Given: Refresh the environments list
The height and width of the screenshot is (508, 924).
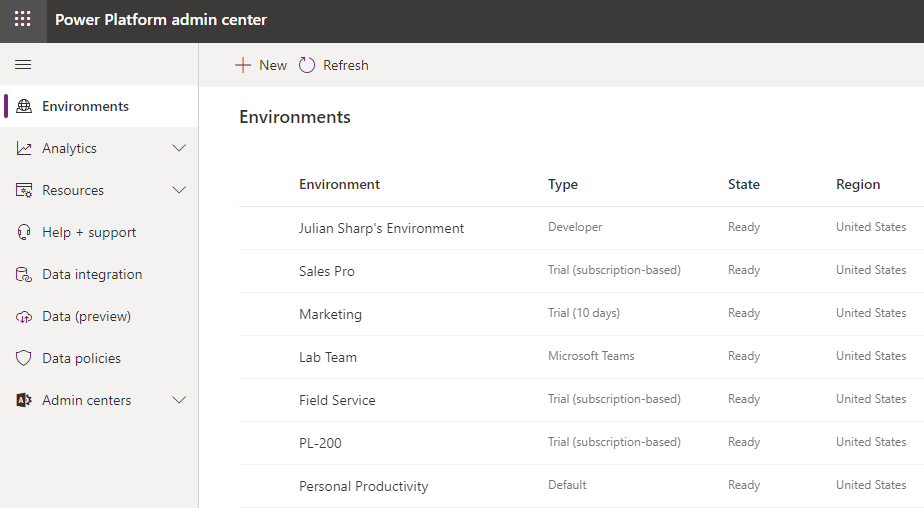Looking at the screenshot, I should click(334, 65).
